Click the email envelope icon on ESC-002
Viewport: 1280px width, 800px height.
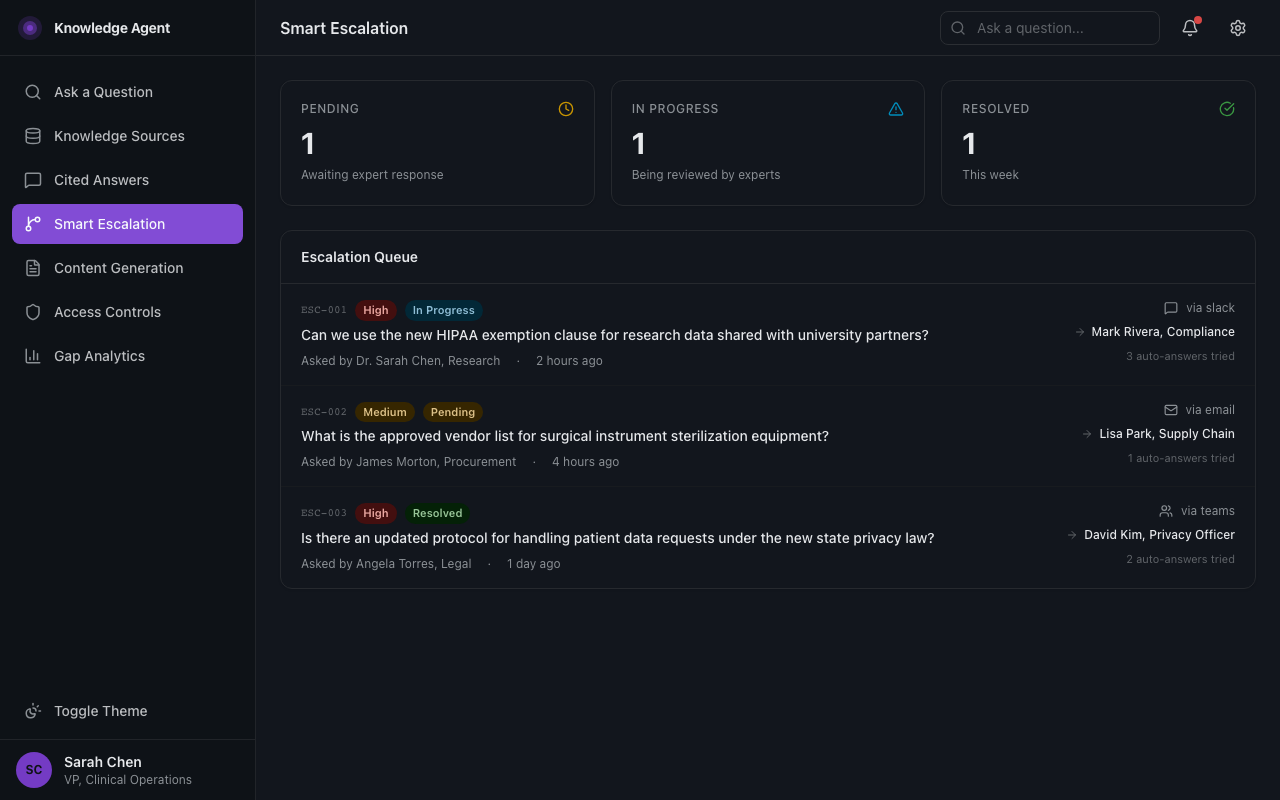[1170, 409]
